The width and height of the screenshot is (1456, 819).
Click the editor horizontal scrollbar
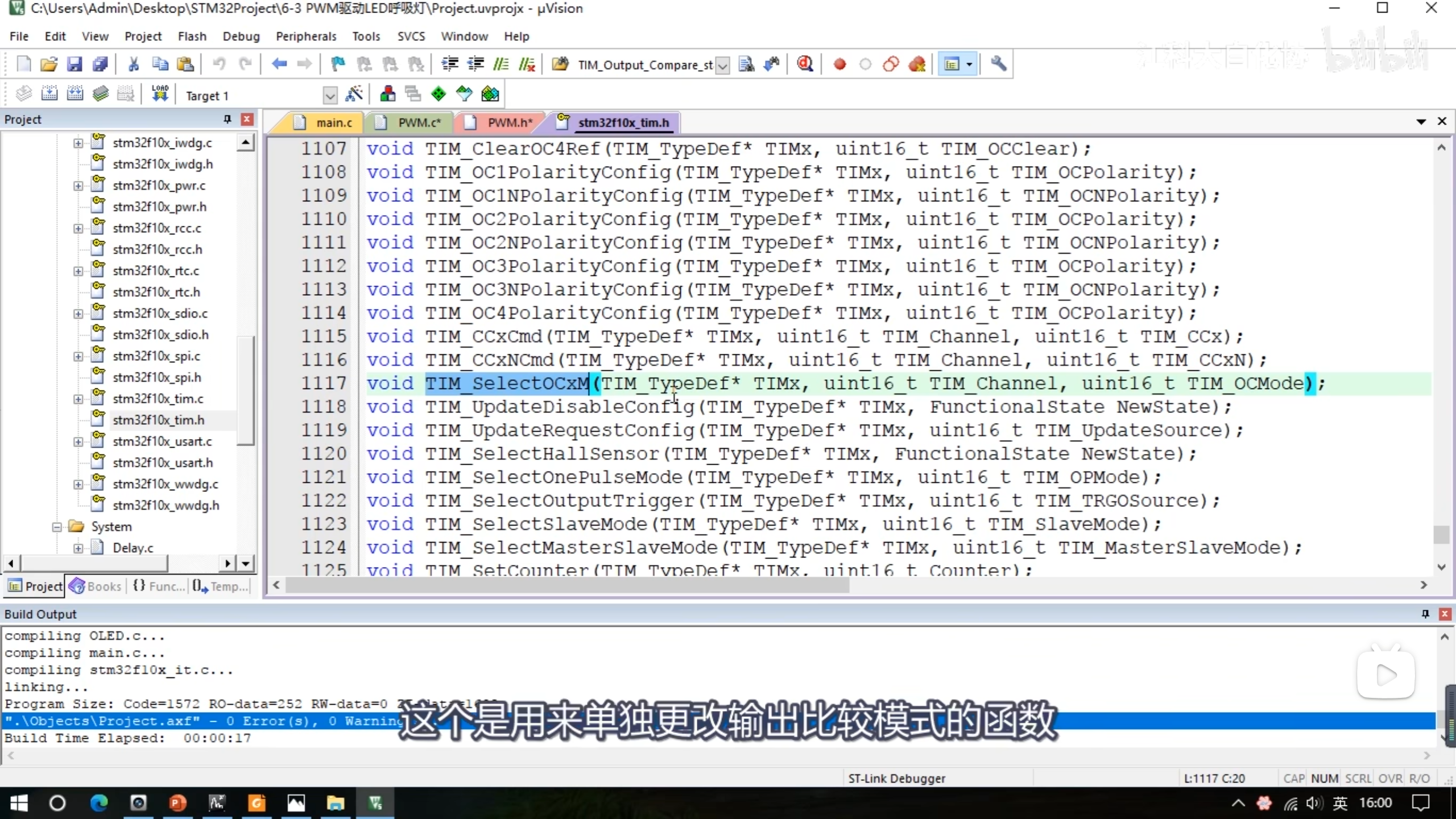tap(567, 585)
